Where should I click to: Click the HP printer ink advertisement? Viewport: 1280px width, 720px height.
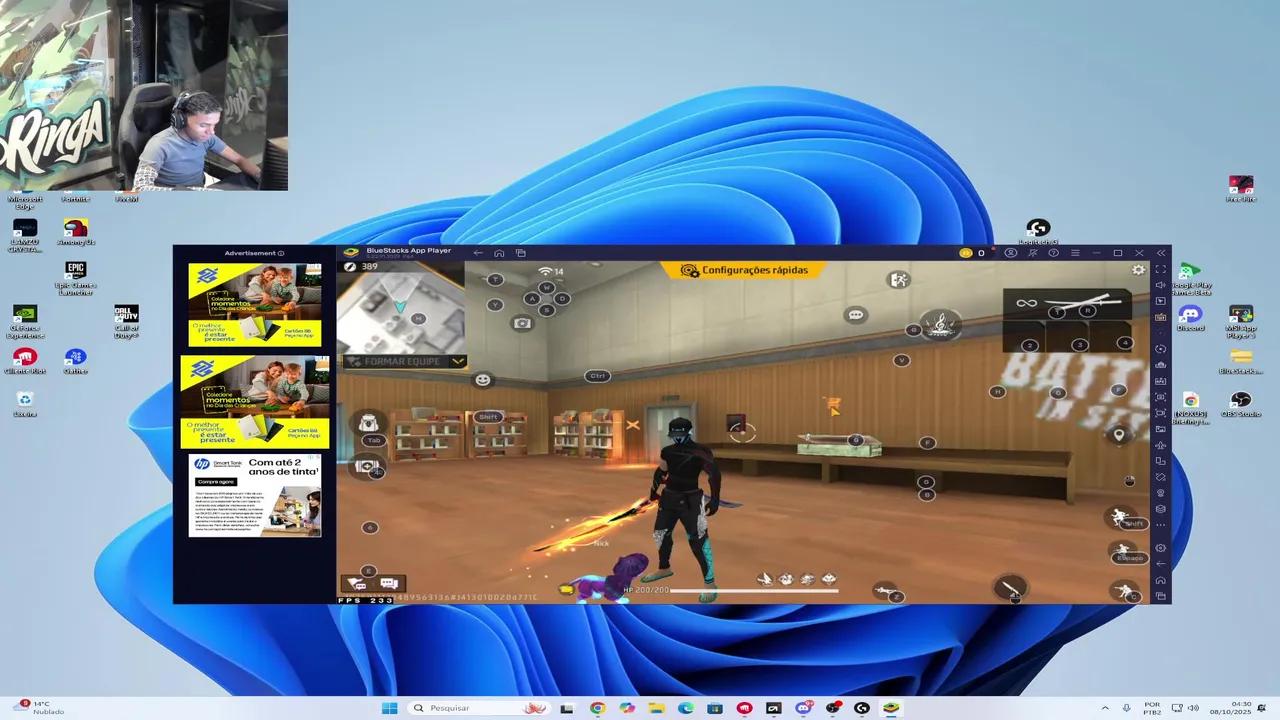point(255,496)
